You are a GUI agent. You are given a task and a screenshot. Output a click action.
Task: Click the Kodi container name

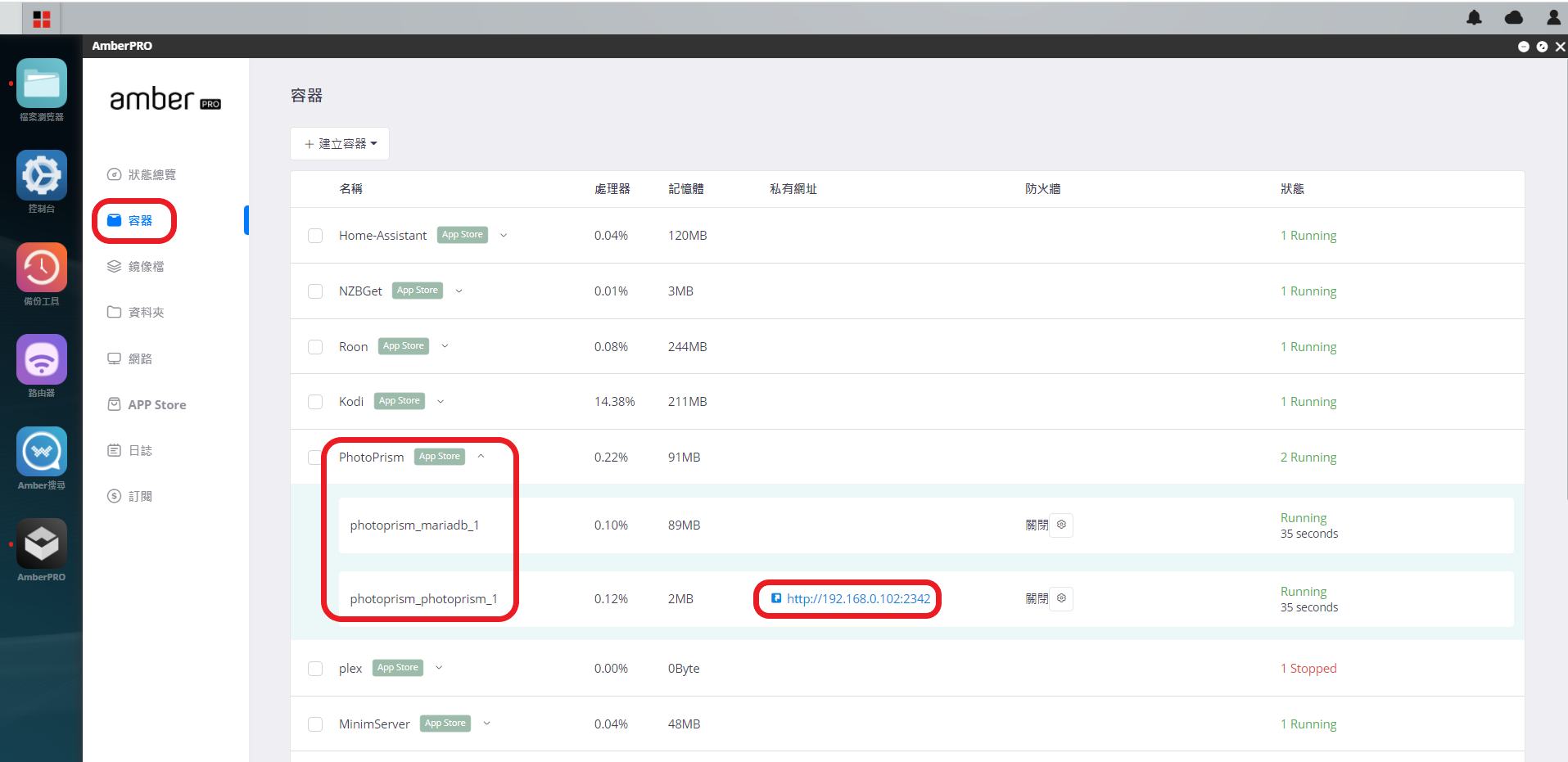click(351, 402)
